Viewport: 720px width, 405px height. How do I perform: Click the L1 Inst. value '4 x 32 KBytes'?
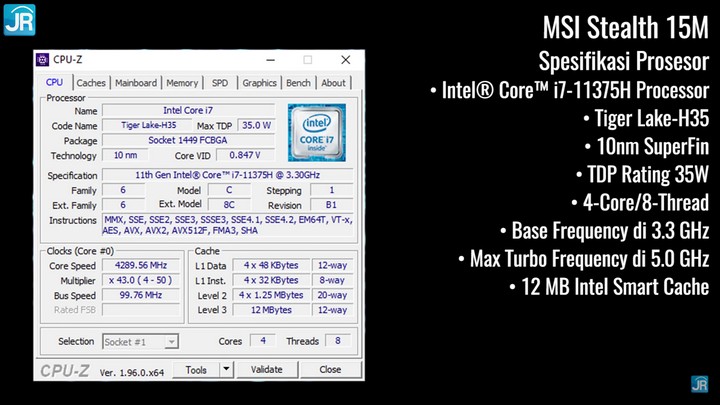(x=271, y=280)
